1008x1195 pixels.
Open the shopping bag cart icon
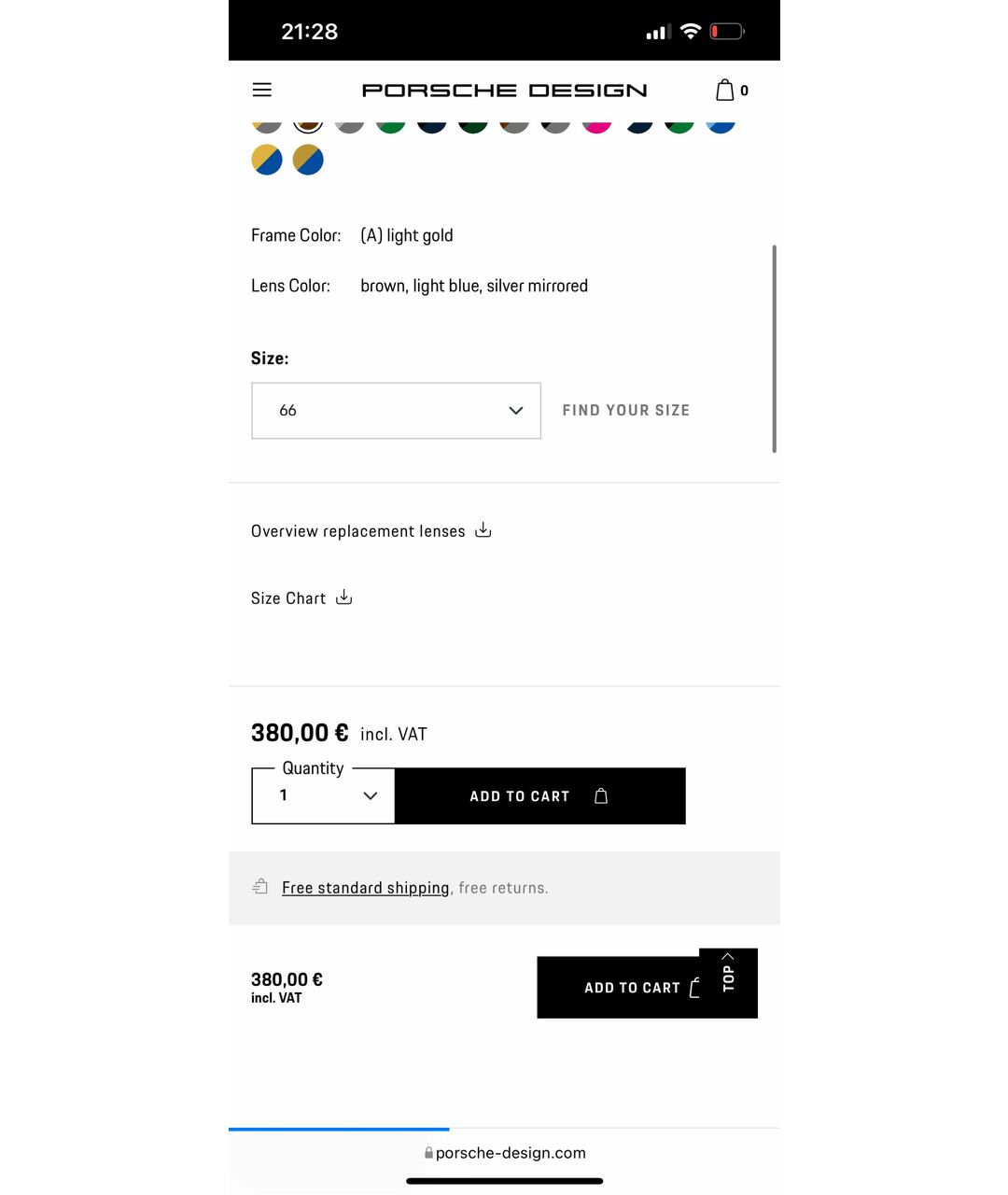tap(725, 90)
